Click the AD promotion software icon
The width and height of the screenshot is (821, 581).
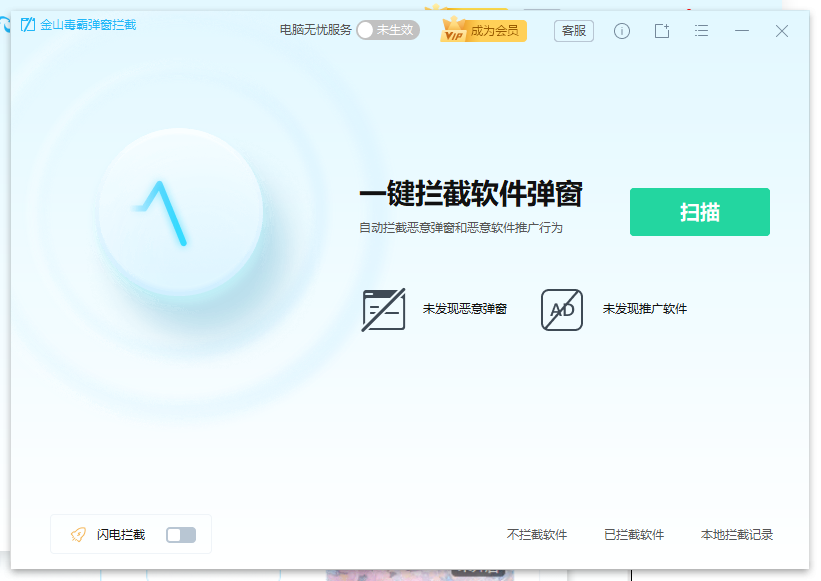point(560,309)
